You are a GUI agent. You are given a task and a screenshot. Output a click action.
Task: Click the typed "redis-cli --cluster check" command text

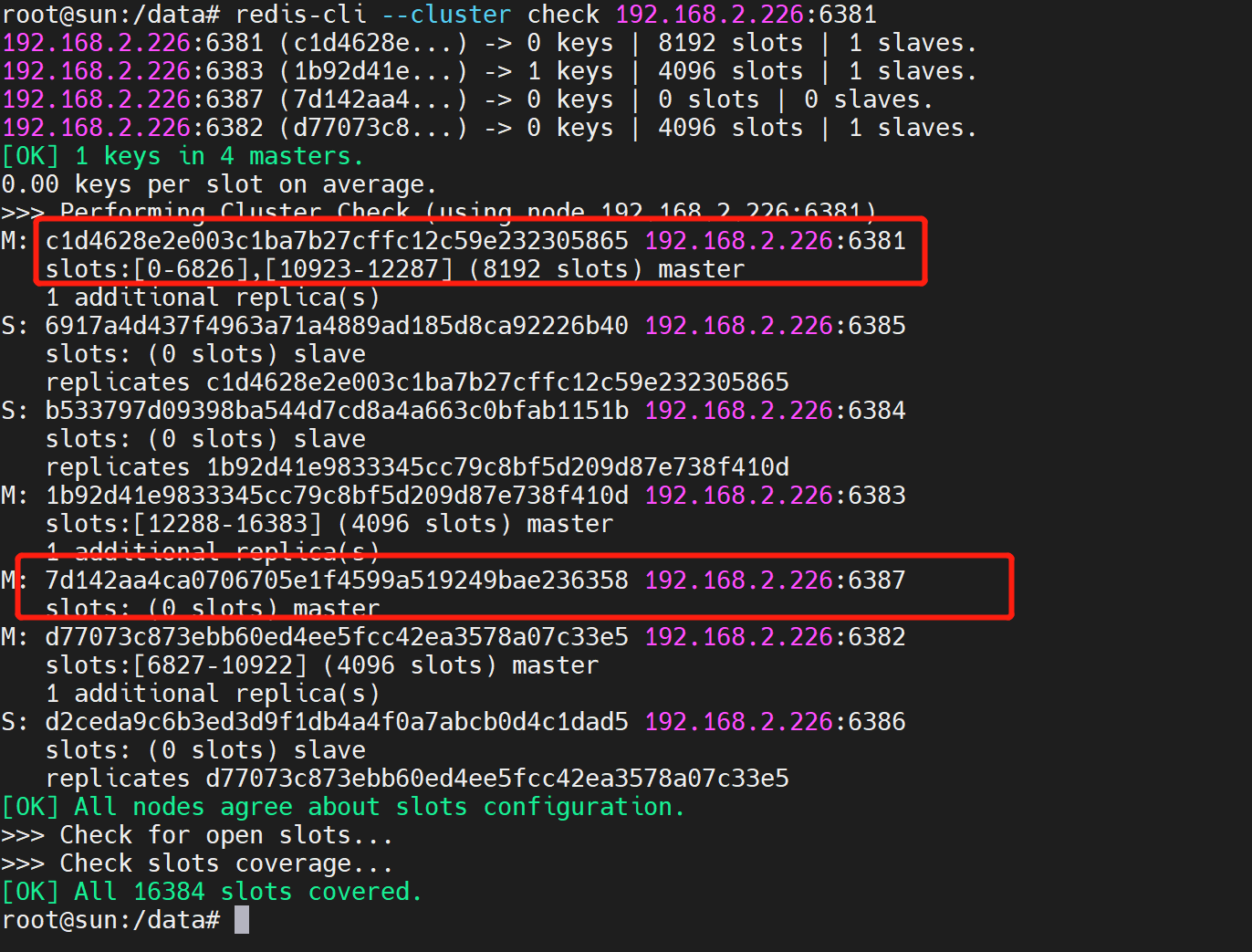tap(419, 15)
